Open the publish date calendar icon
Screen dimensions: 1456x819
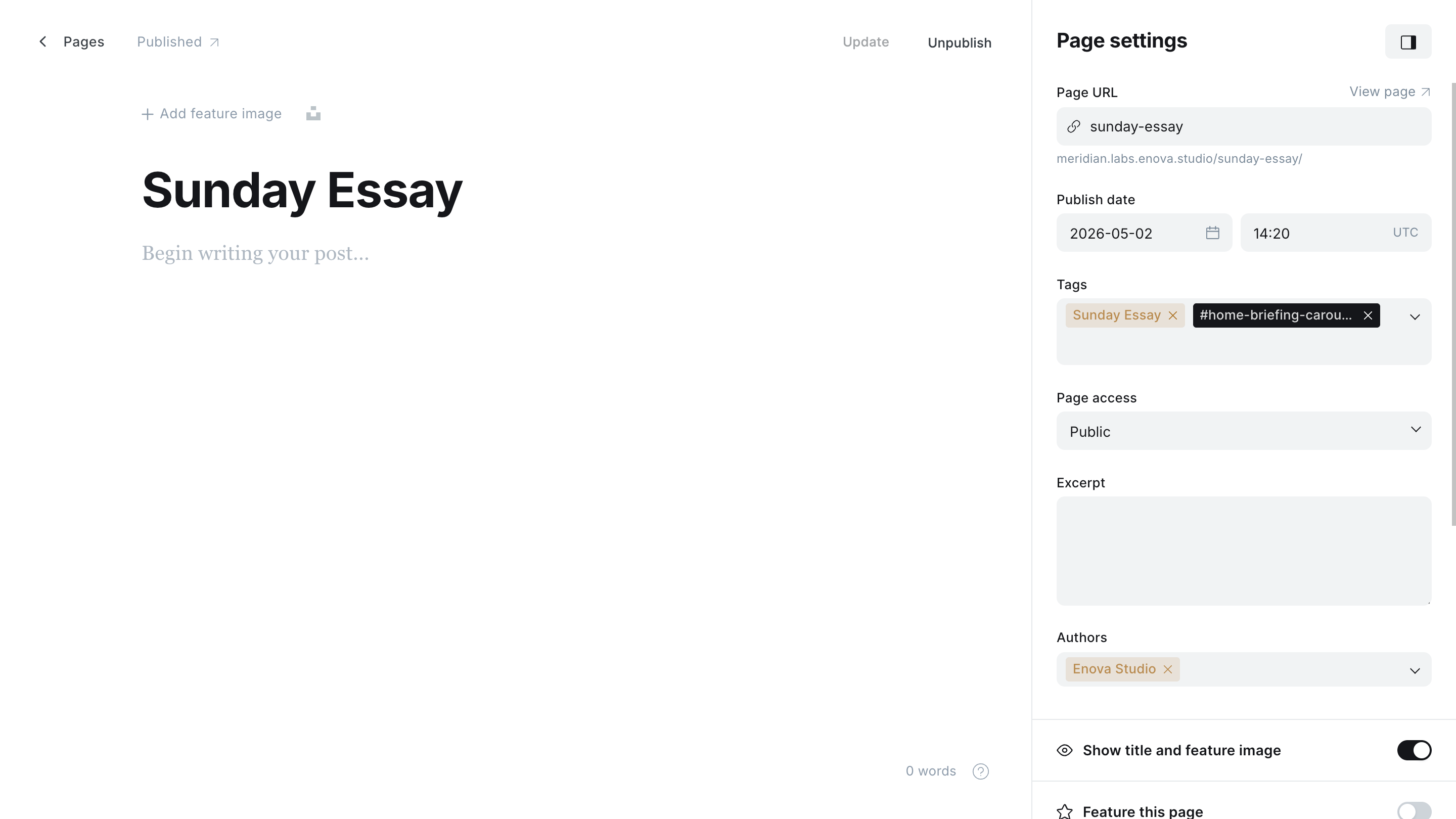(1212, 233)
